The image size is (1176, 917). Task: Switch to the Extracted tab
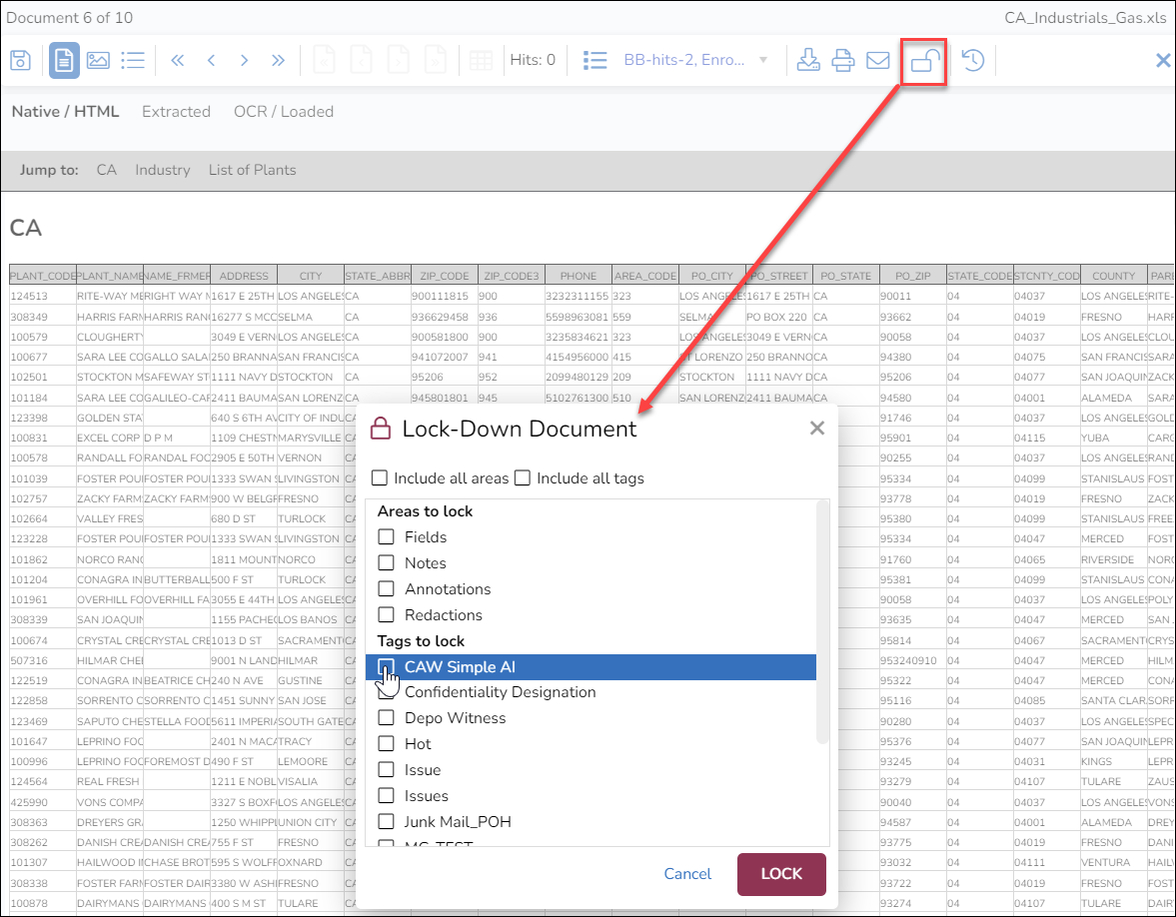point(176,112)
